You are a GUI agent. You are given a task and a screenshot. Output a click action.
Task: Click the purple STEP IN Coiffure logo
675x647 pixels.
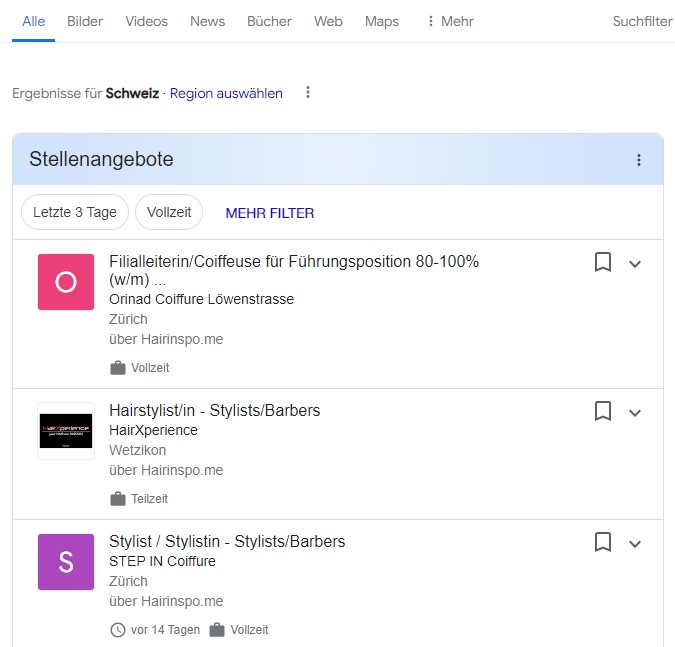click(66, 562)
